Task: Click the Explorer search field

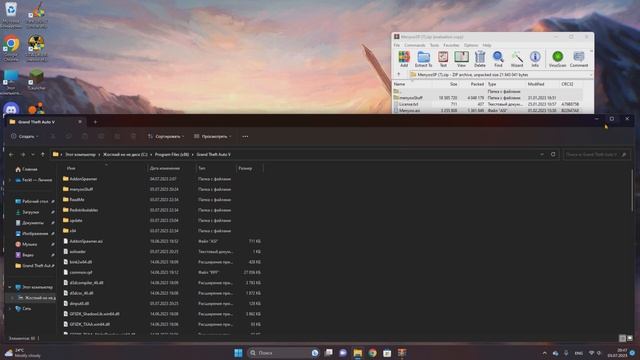Action: coord(597,155)
